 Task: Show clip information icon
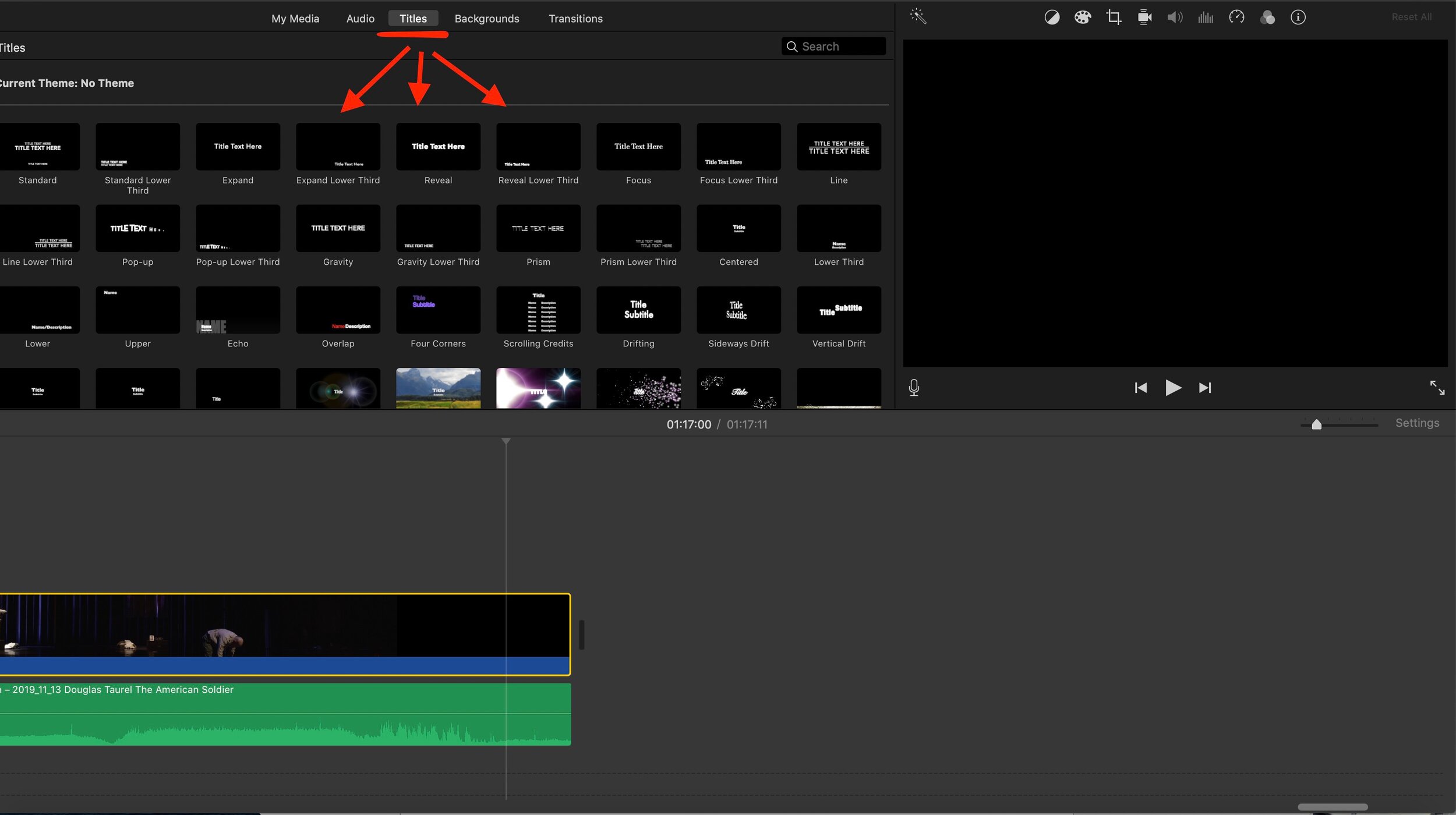(1298, 17)
